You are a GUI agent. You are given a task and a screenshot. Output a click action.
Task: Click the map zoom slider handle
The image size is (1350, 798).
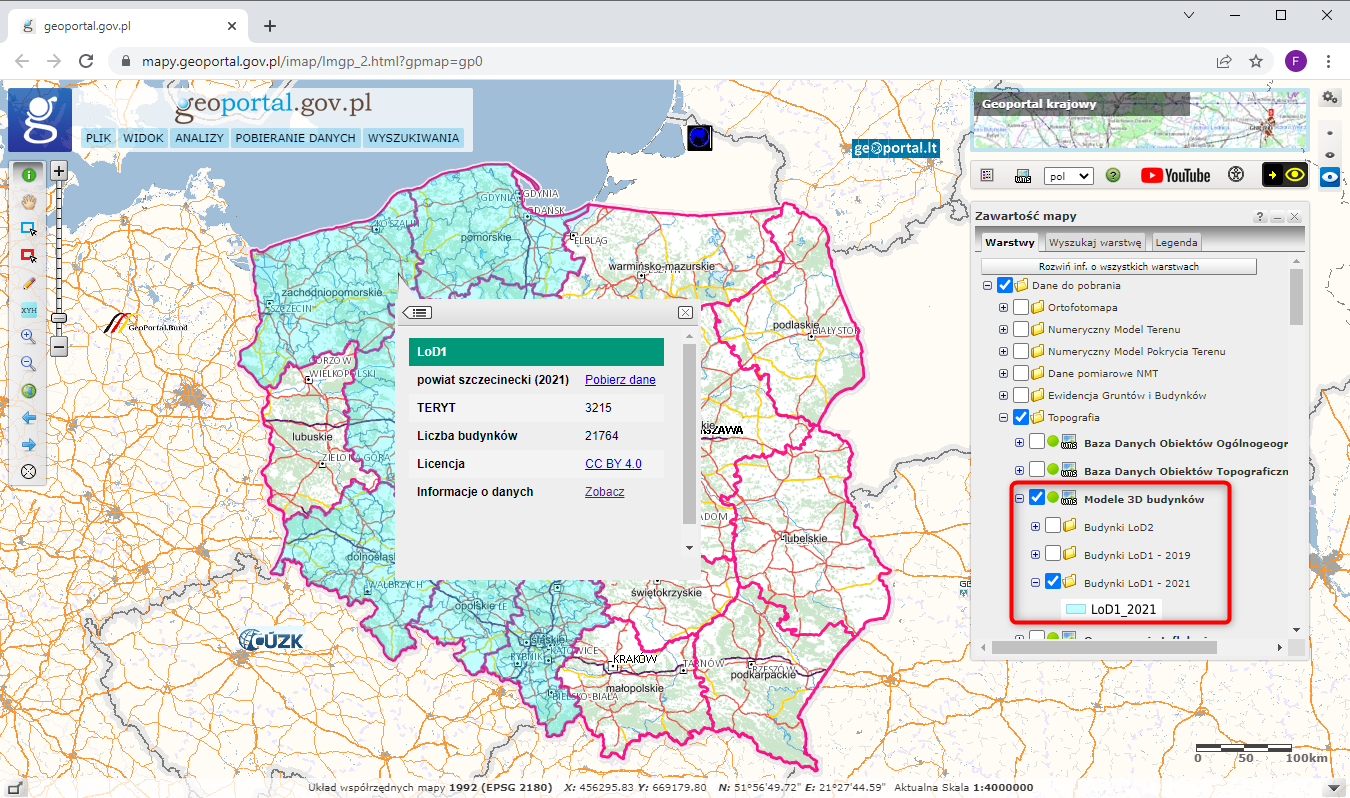59,317
